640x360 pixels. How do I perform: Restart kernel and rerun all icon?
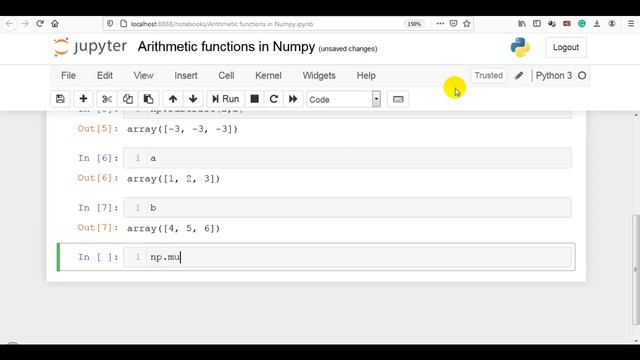tap(293, 99)
